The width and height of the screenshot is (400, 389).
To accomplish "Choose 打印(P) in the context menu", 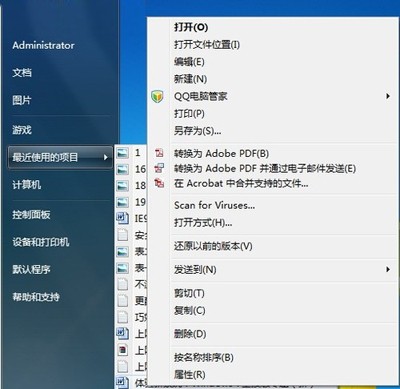I will pyautogui.click(x=189, y=114).
